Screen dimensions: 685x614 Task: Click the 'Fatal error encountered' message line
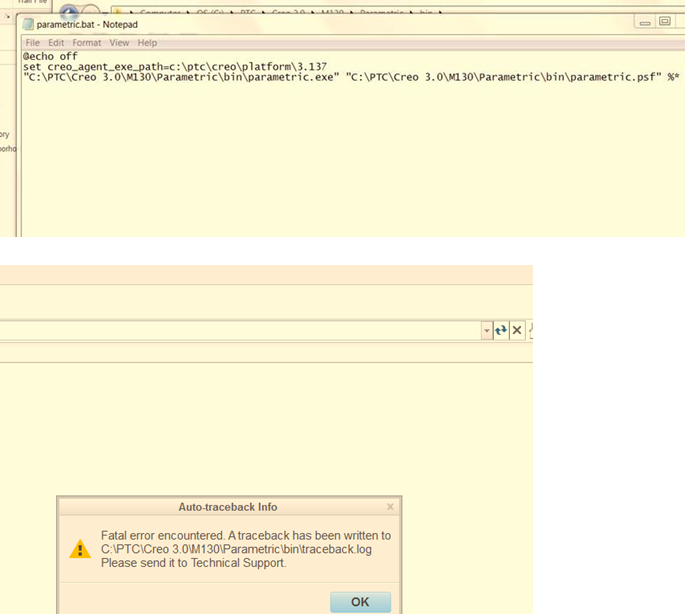246,535
